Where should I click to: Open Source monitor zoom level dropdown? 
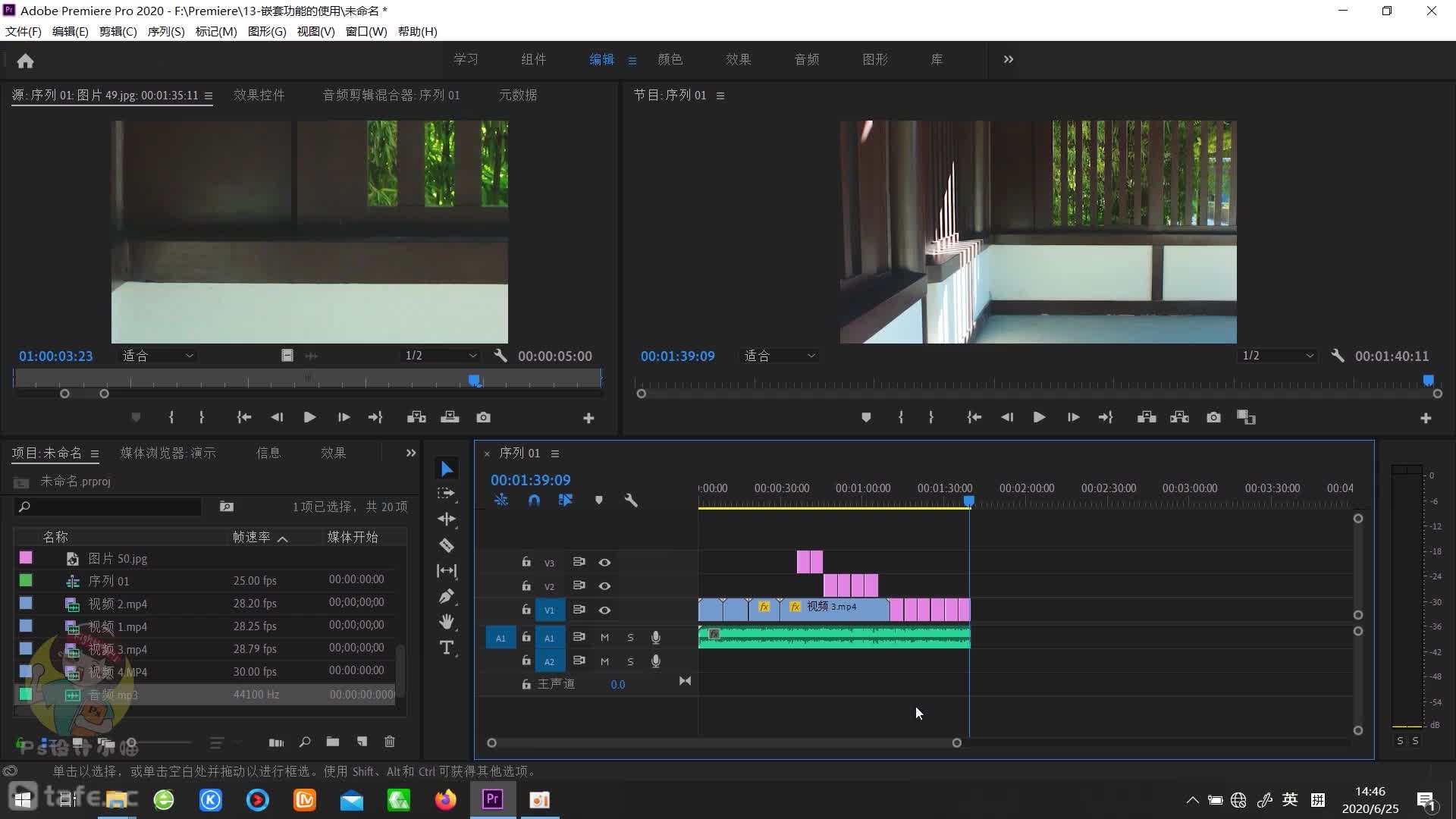158,356
